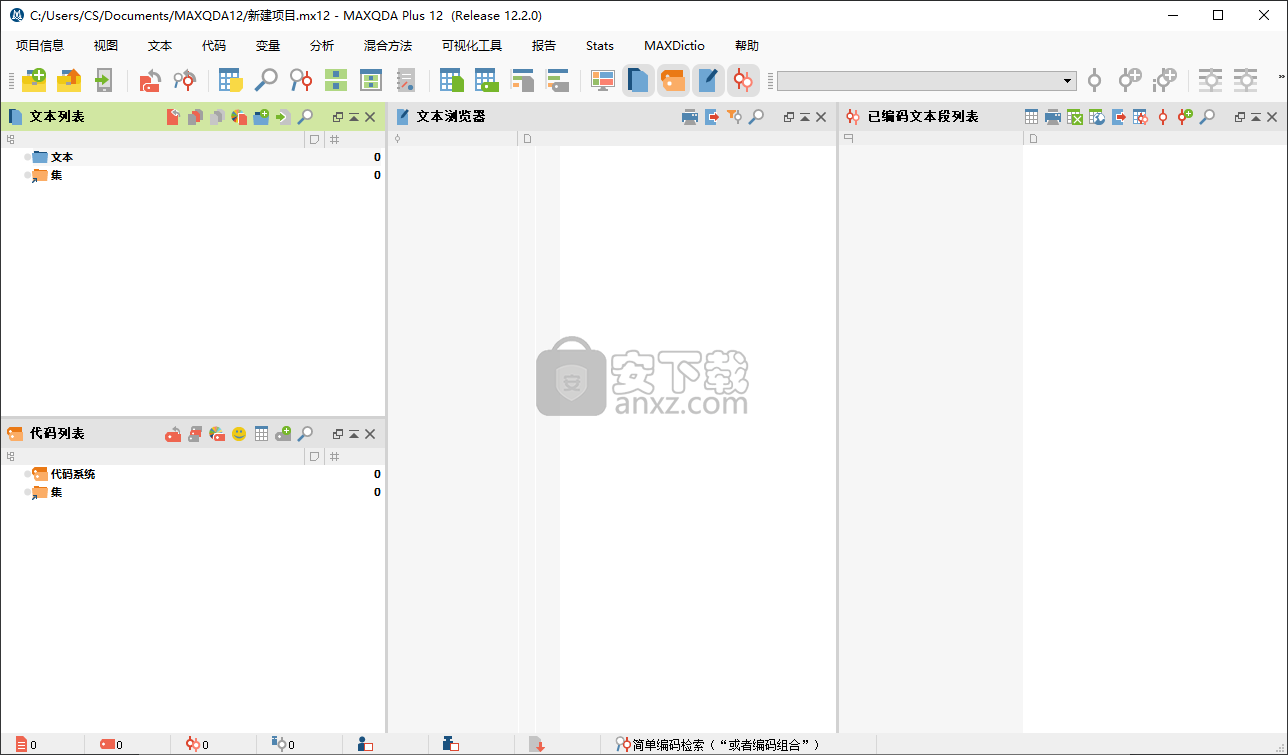
Task: Collapse the 文本列表 panel with triangle button
Action: (x=354, y=117)
